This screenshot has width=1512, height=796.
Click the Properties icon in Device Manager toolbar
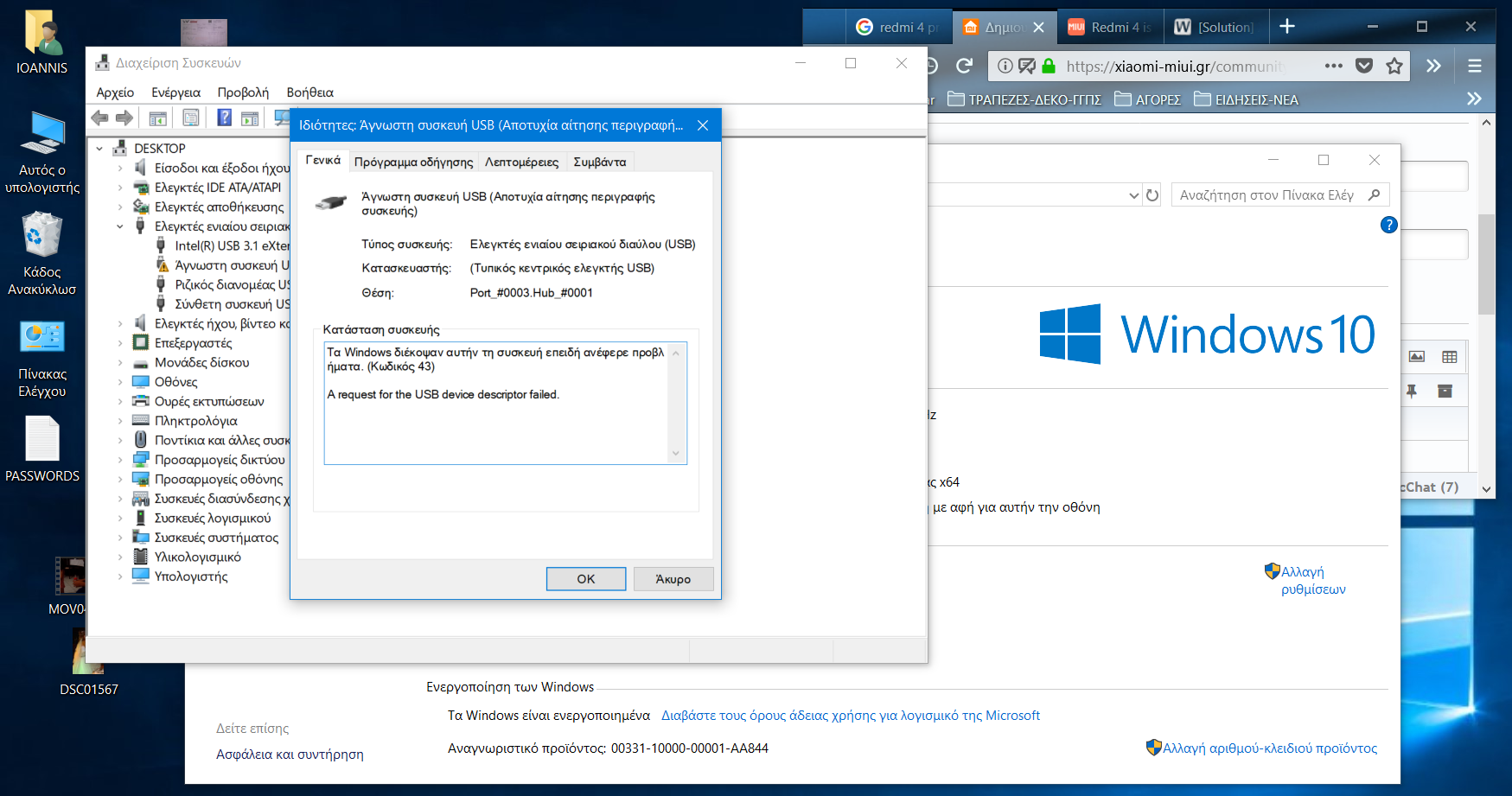click(x=191, y=118)
